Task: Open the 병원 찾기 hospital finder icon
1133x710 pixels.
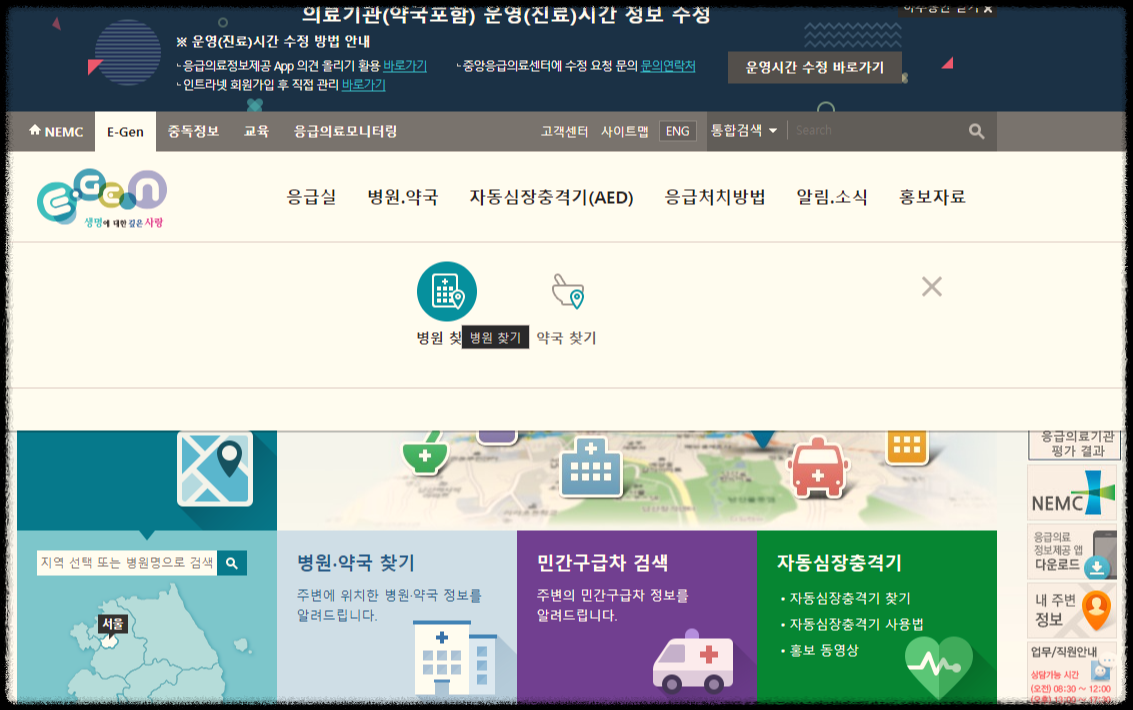Action: [x=447, y=291]
